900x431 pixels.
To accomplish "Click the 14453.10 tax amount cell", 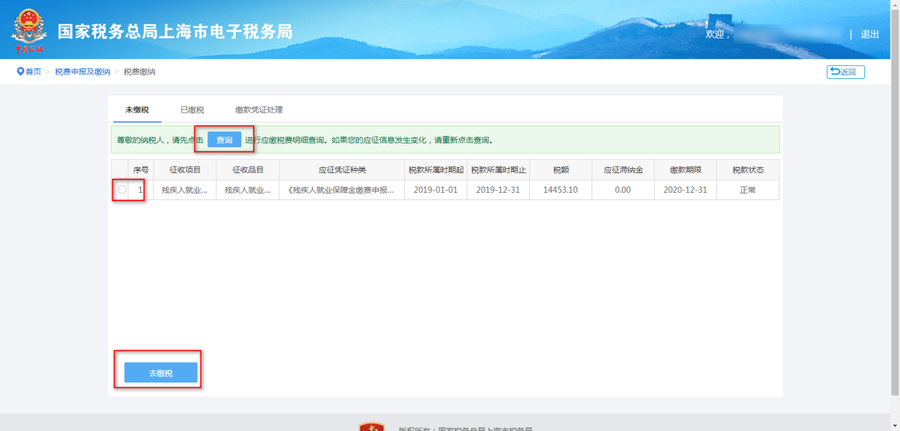I will [x=559, y=190].
